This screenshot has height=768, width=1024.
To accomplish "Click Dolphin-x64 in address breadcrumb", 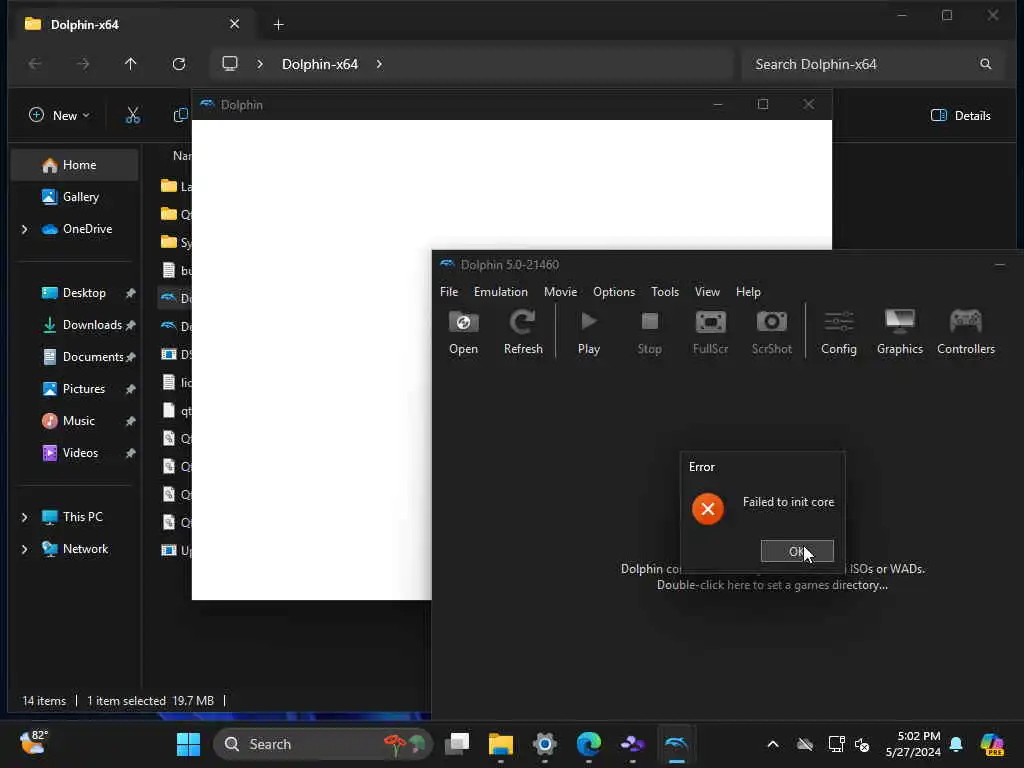I will [319, 64].
